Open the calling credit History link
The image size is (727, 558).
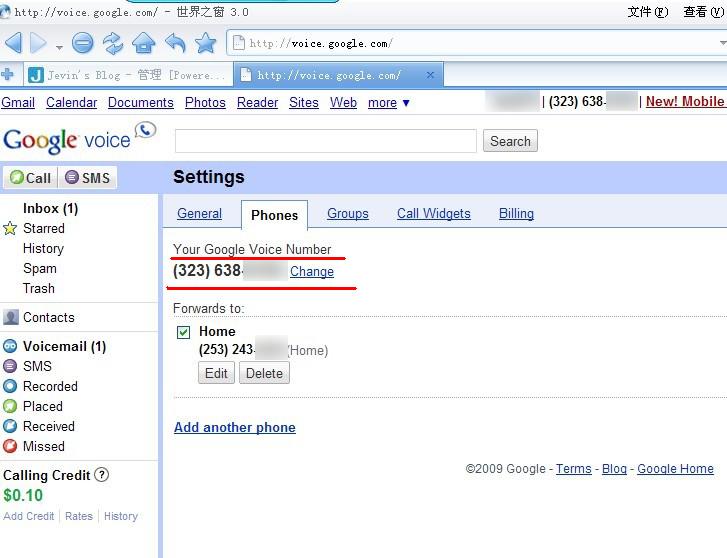tap(121, 516)
